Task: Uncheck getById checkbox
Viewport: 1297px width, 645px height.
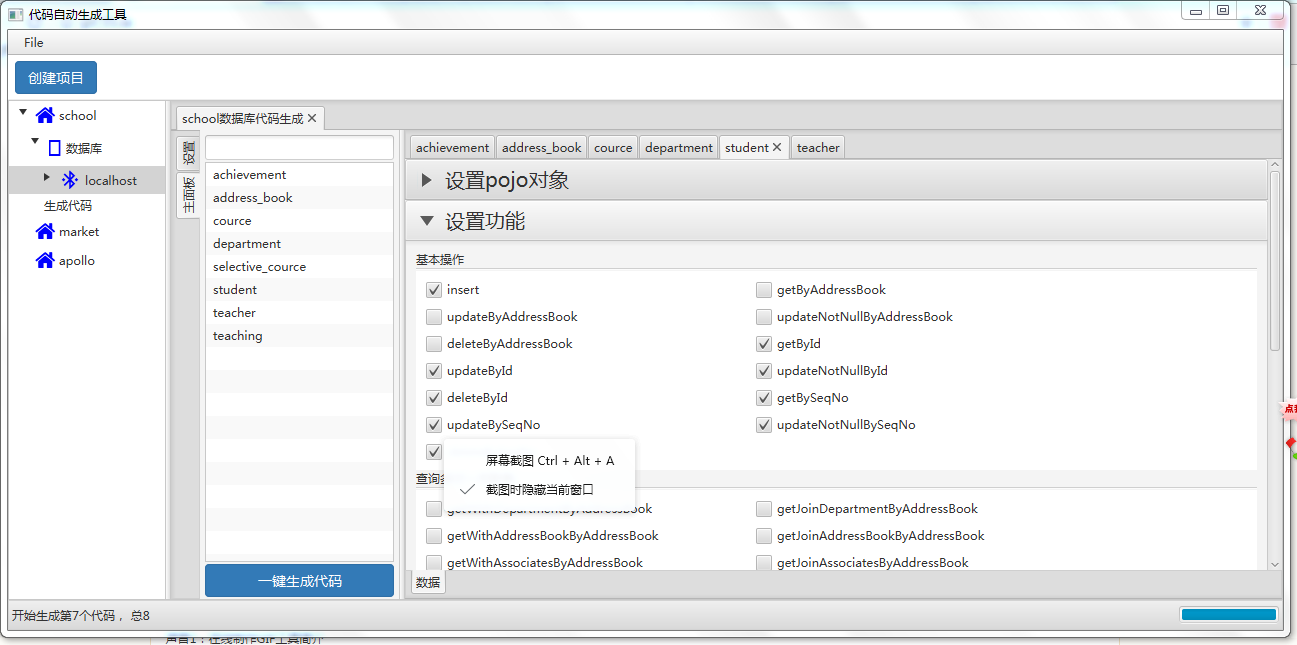Action: click(764, 344)
